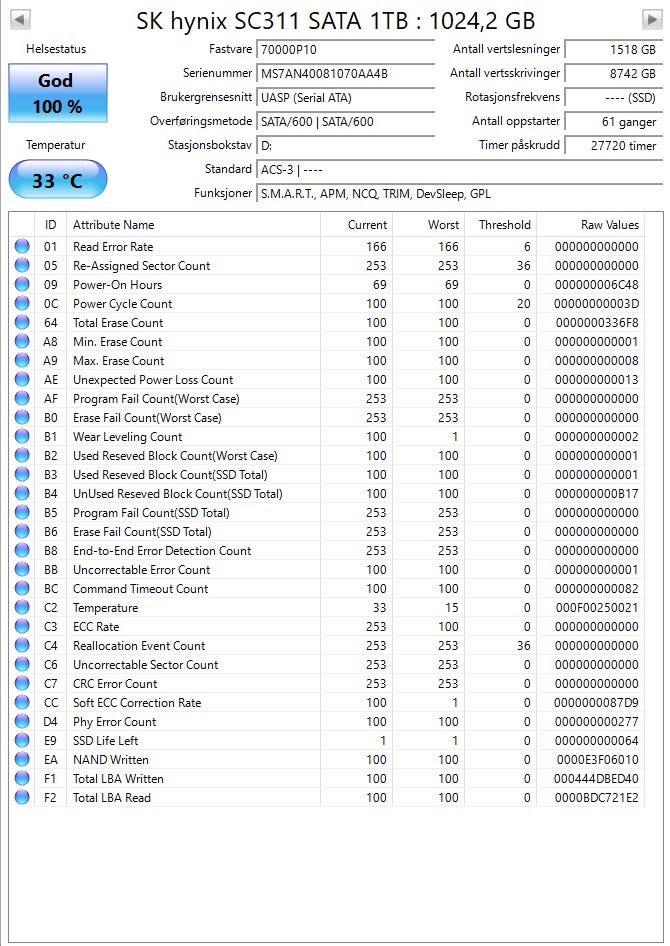Select the UASP (Serial ATA) interface field

pyautogui.click(x=345, y=98)
